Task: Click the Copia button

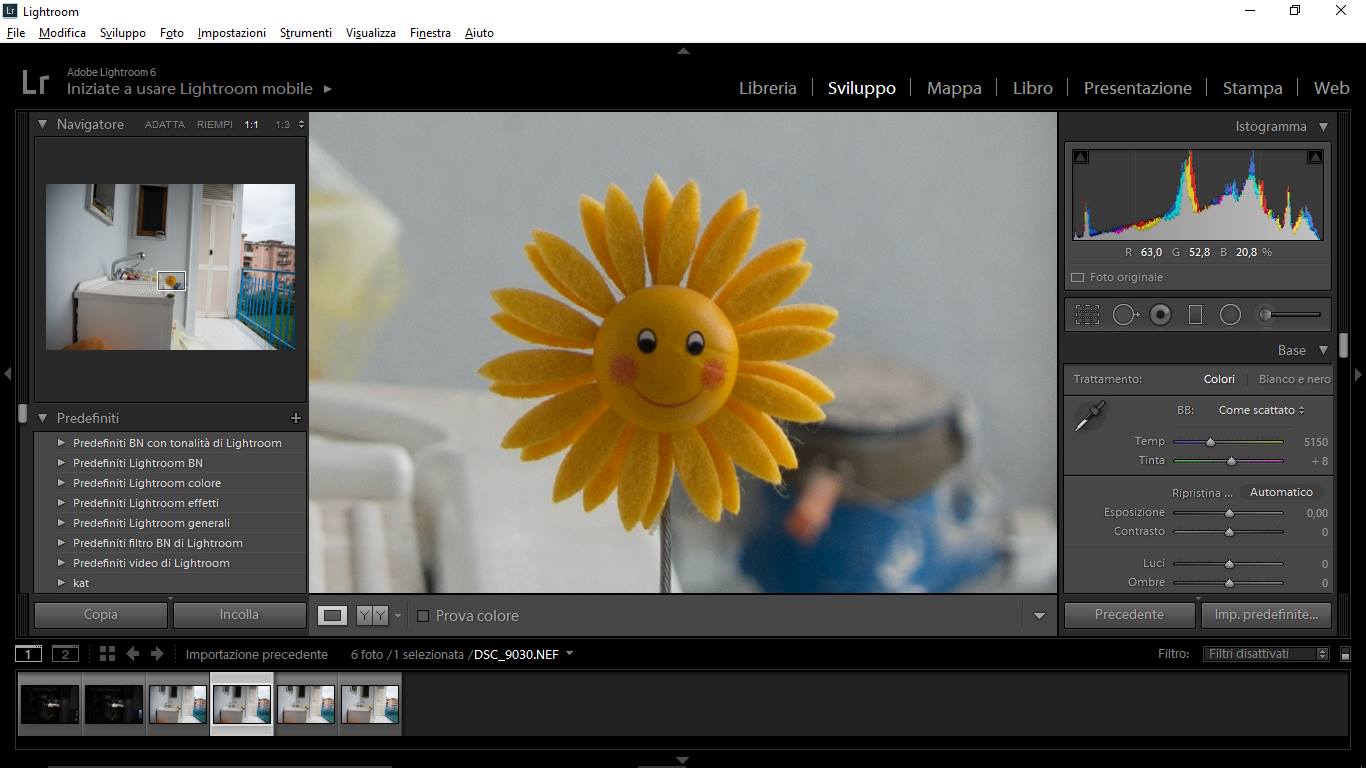Action: point(100,615)
